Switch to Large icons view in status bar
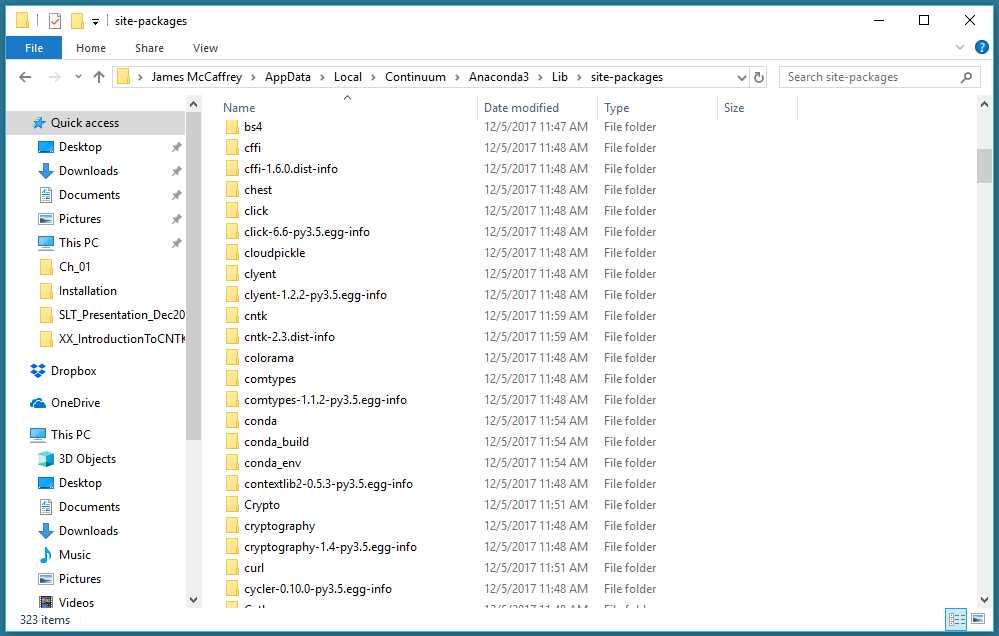 [x=978, y=619]
